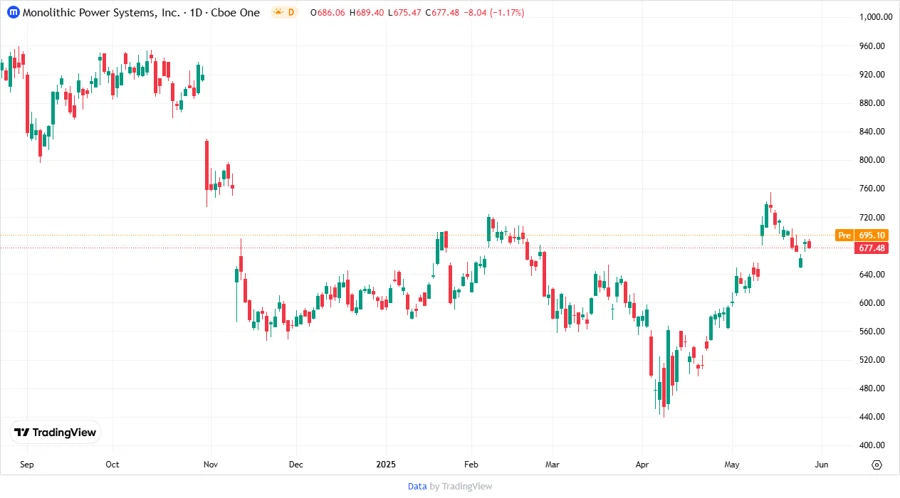Click the 480.00 price axis label

(872, 388)
